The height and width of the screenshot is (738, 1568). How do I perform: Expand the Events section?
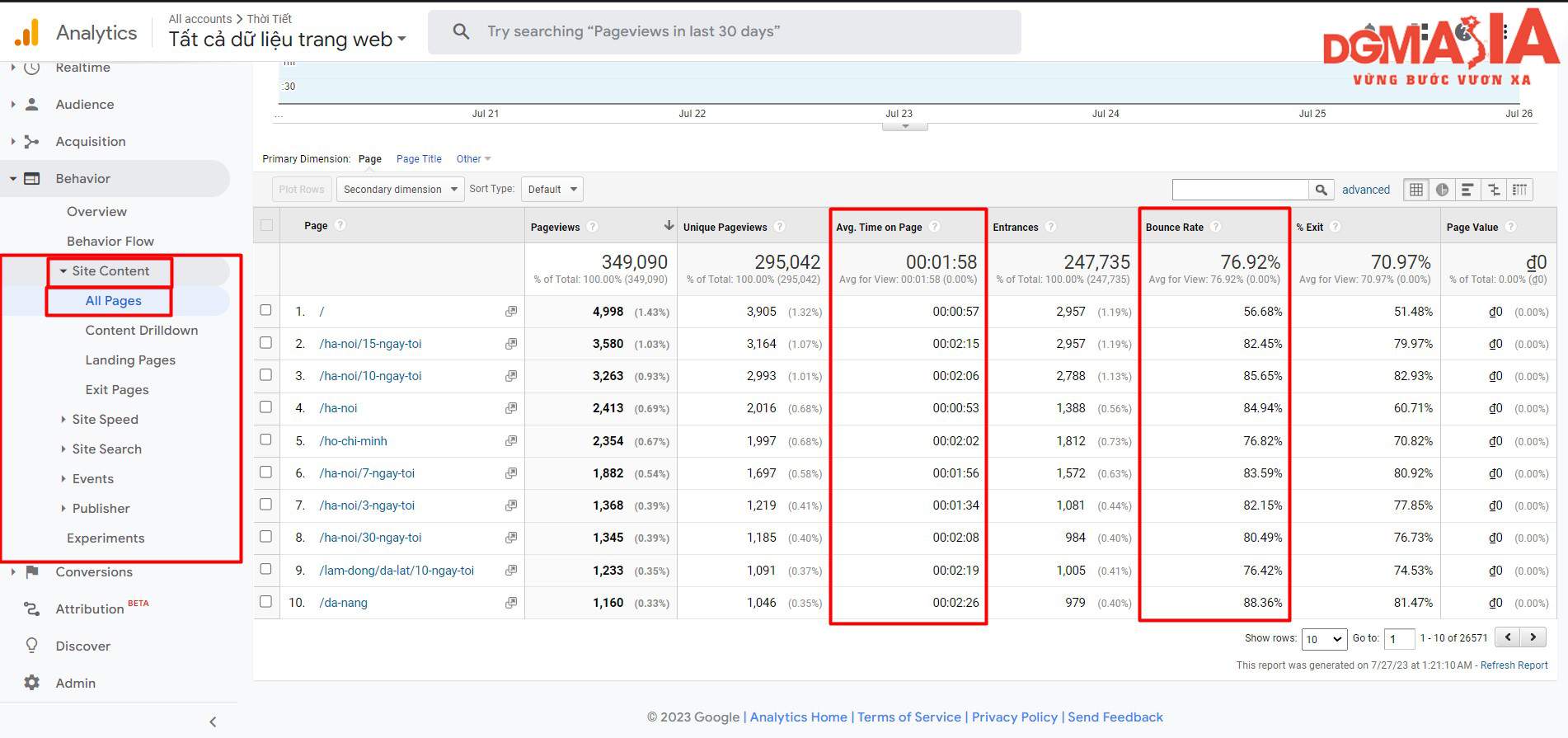pyautogui.click(x=63, y=478)
